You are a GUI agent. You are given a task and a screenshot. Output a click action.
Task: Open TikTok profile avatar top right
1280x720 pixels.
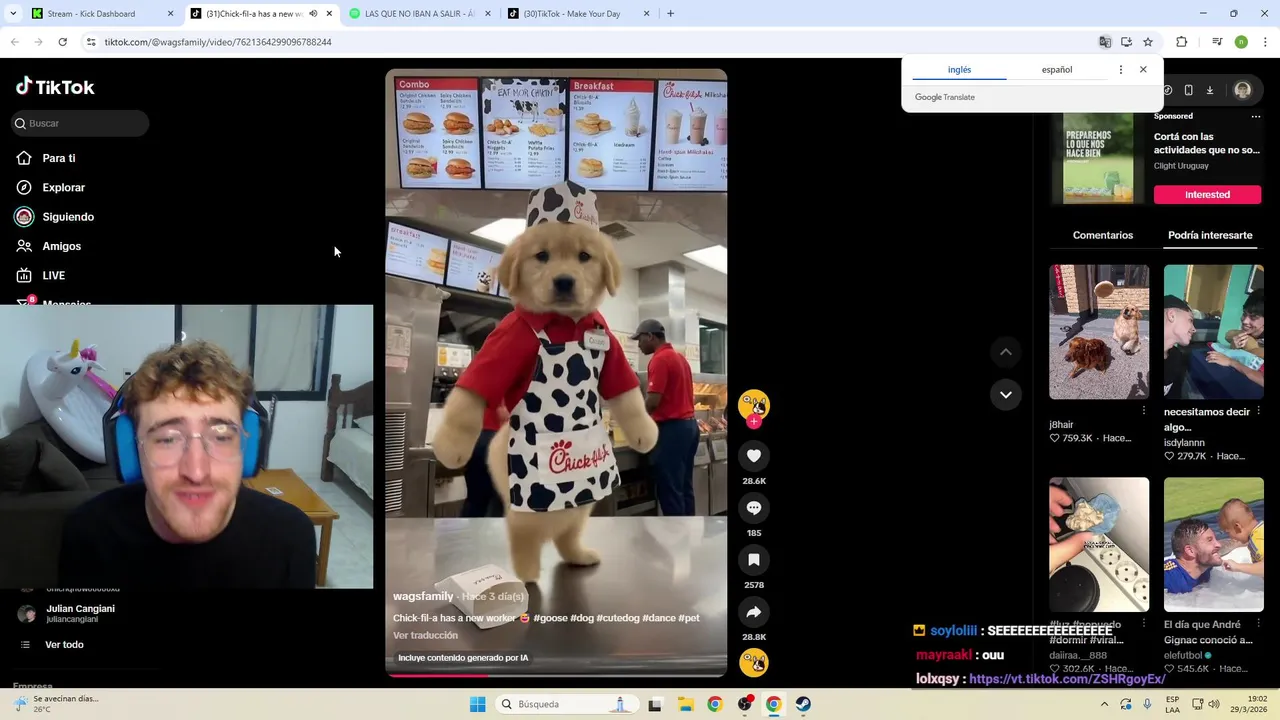[1243, 90]
